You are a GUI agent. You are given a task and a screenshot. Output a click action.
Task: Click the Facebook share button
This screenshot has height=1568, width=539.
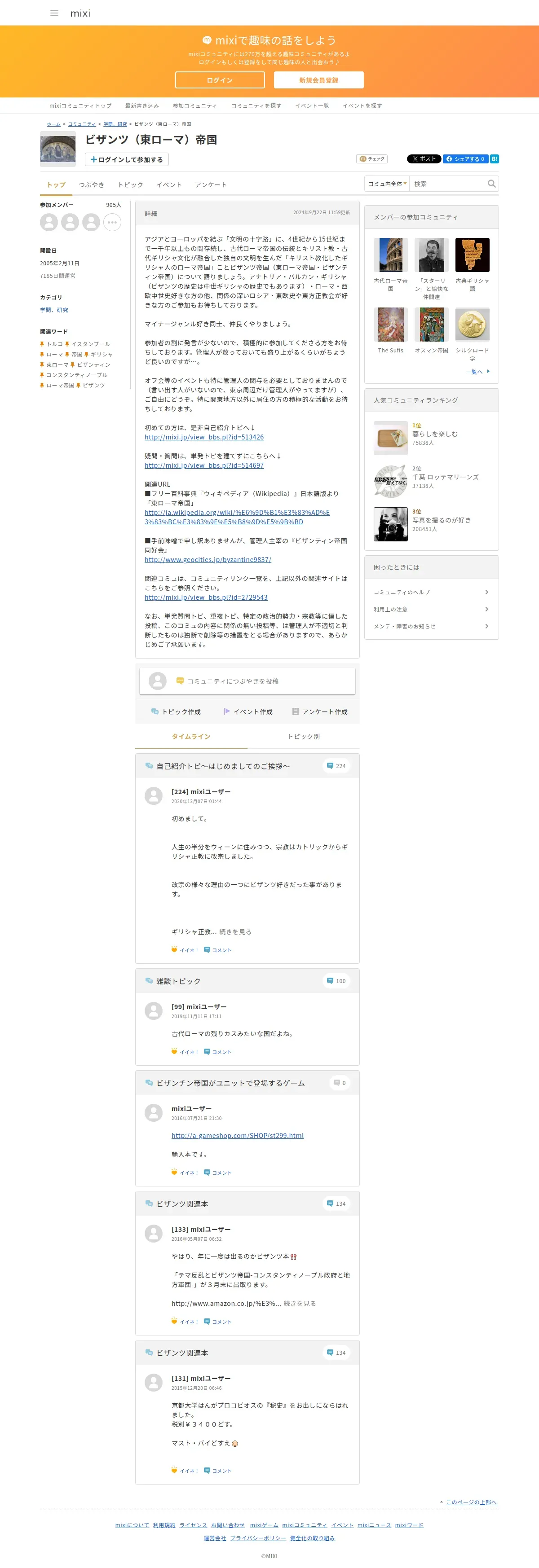[465, 159]
